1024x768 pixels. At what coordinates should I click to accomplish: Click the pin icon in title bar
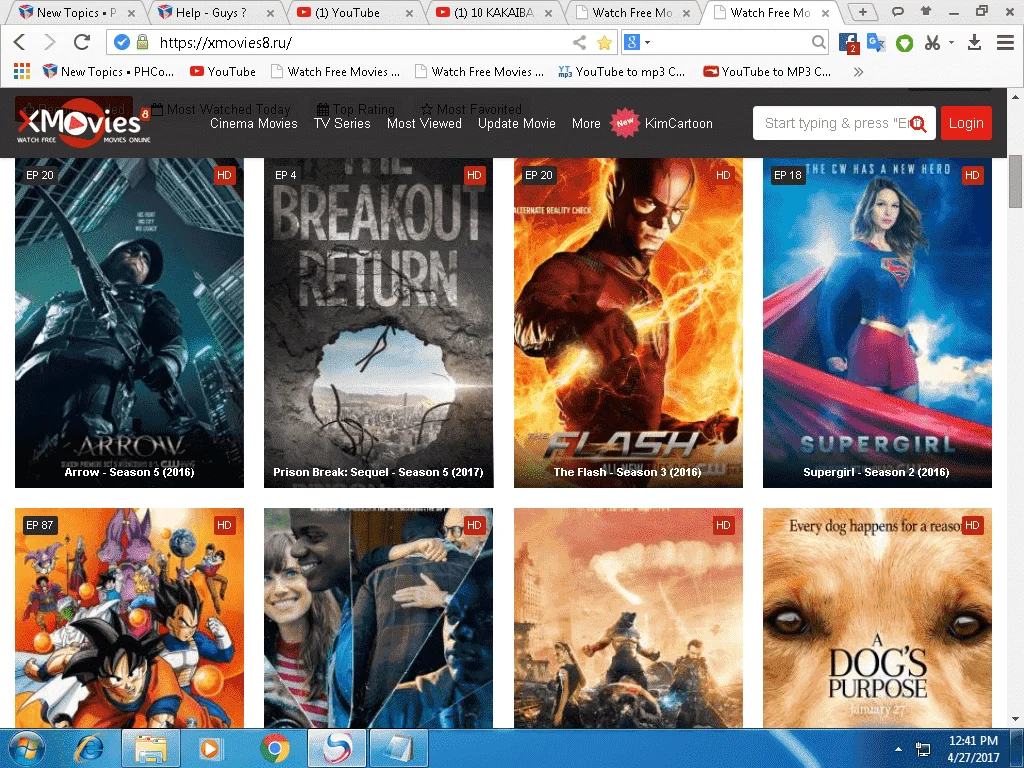tap(925, 11)
